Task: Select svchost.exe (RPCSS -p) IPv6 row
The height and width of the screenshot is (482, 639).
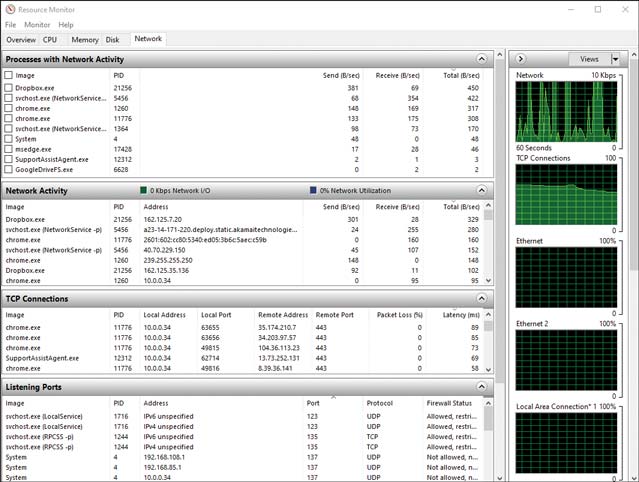Action: click(242, 436)
